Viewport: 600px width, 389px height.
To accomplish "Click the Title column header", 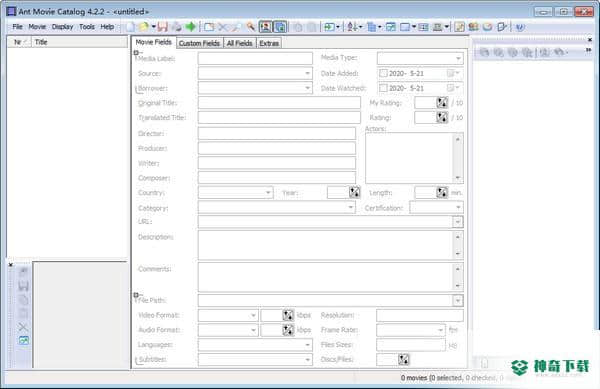I will click(x=79, y=42).
